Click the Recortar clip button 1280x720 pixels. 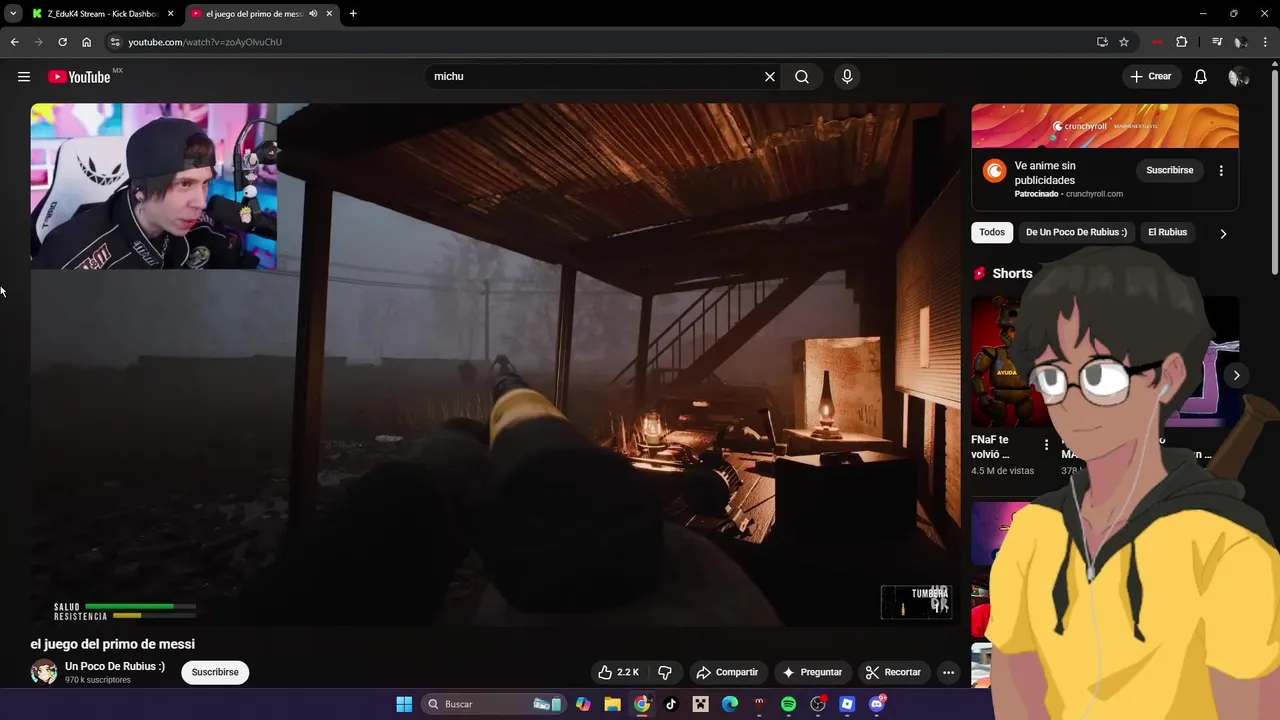click(893, 672)
